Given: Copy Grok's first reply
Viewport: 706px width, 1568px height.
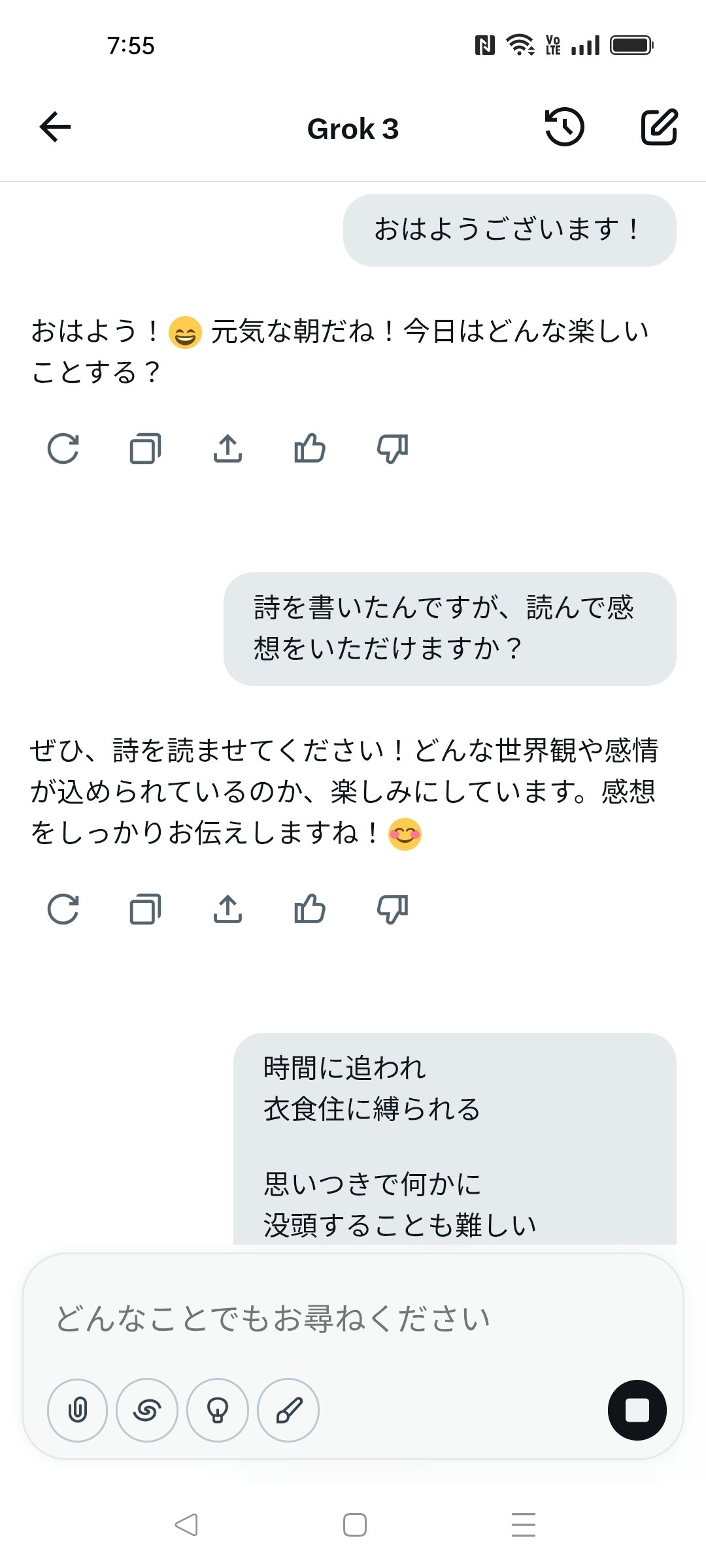Looking at the screenshot, I should (144, 448).
